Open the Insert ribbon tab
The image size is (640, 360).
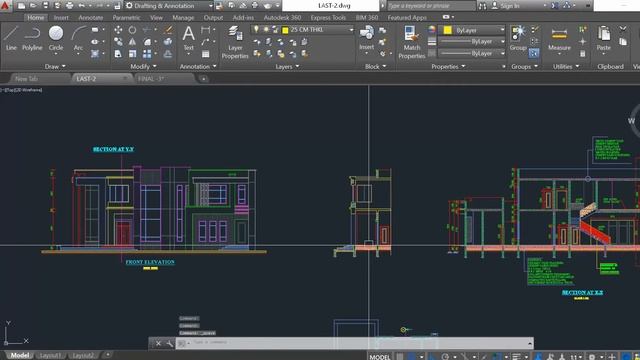(x=61, y=18)
